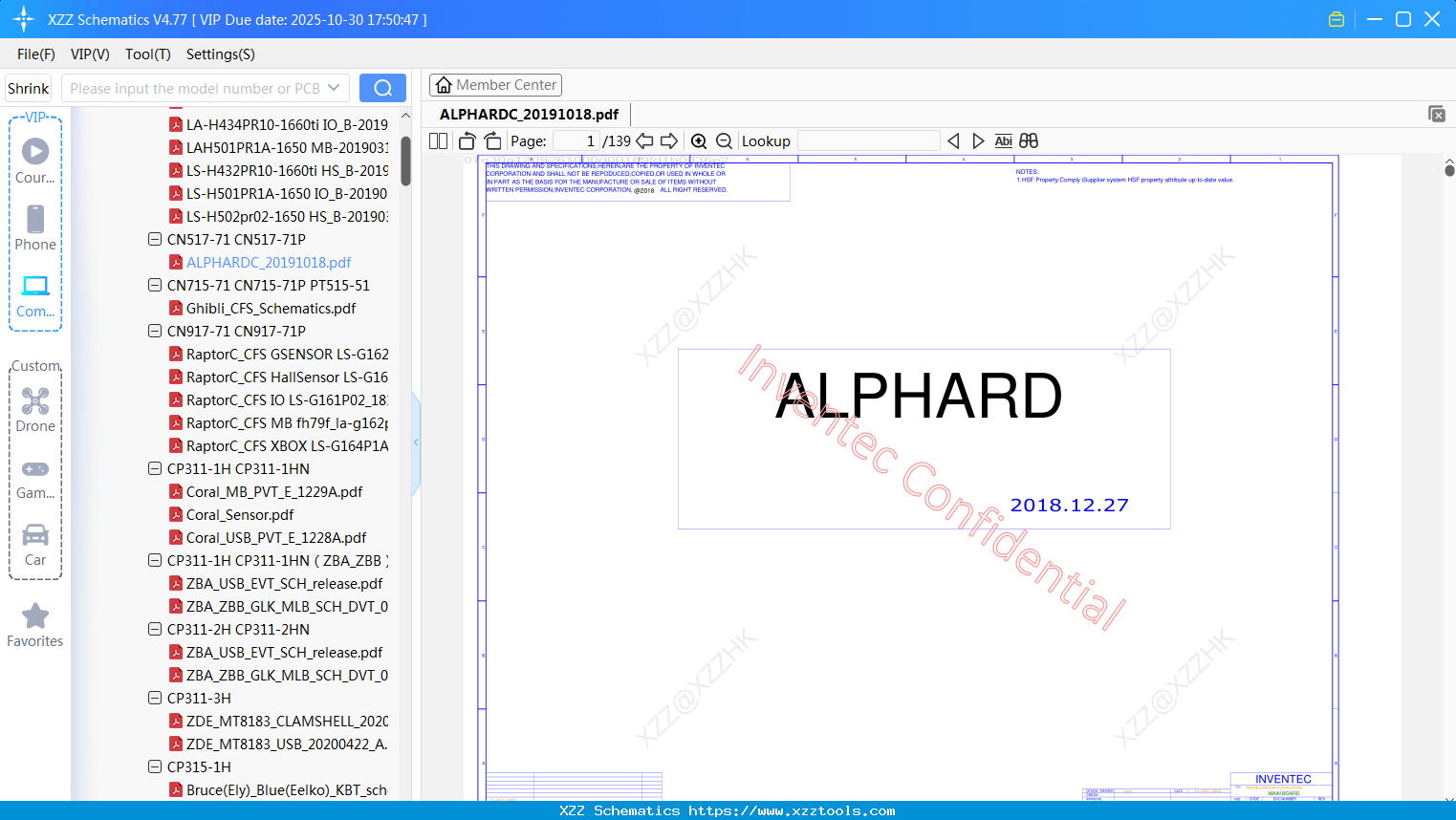Collapse the CP311-3H folder
Screen dimensions: 1456x820
coord(155,698)
